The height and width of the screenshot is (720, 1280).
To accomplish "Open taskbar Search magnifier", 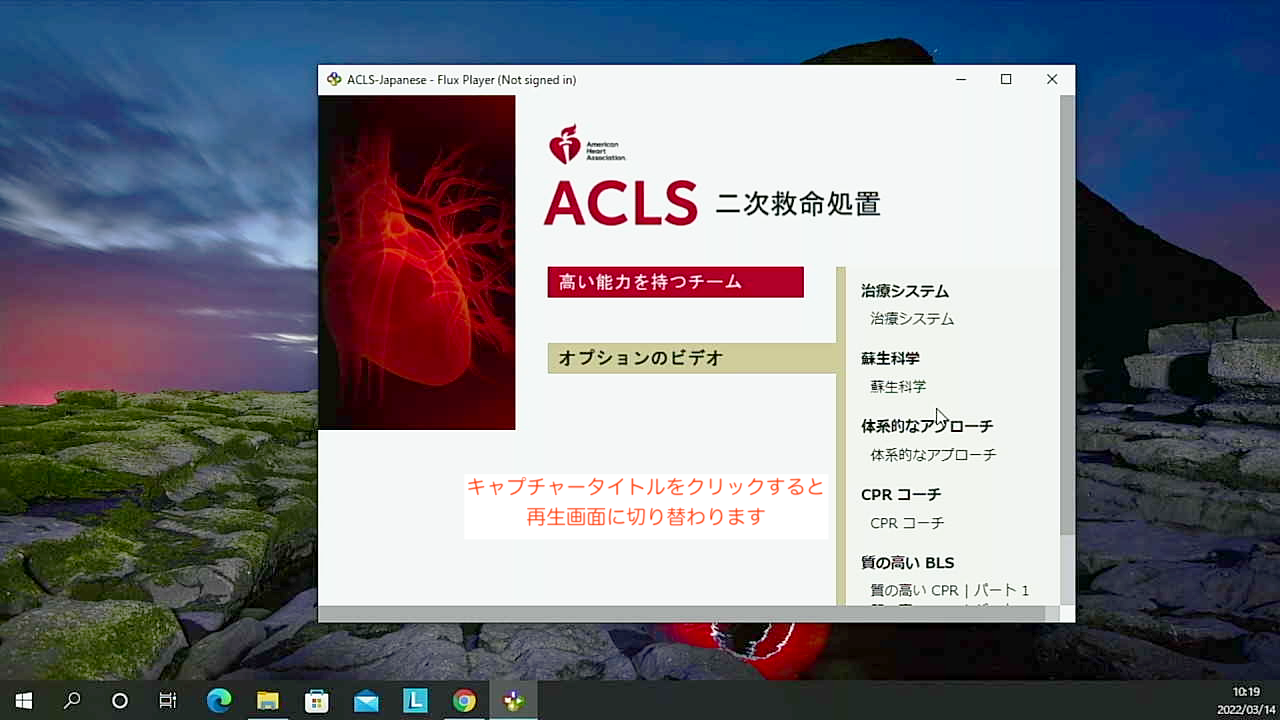I will 72,701.
